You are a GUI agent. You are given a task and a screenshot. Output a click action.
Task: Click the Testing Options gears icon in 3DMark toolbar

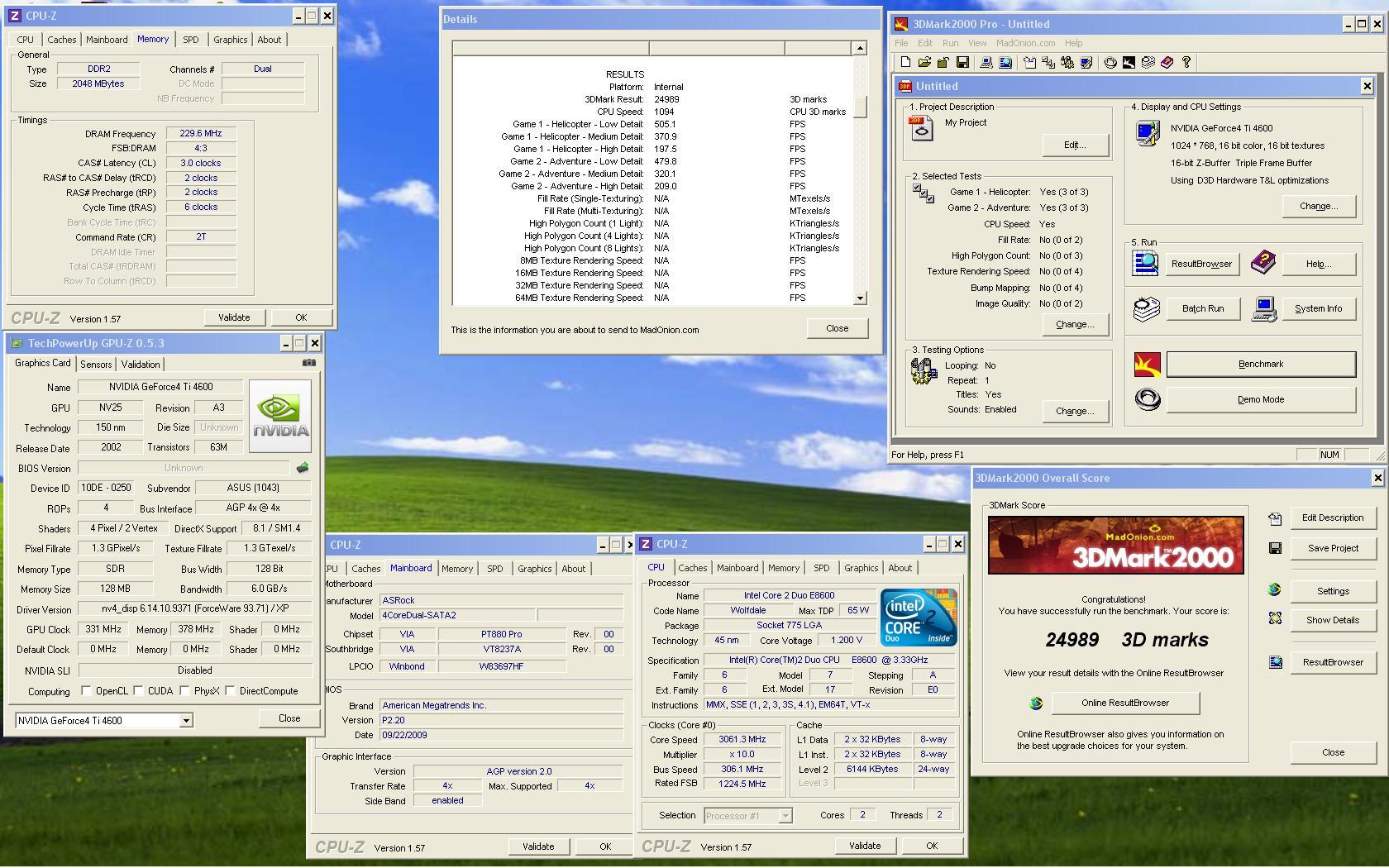pos(1067,62)
